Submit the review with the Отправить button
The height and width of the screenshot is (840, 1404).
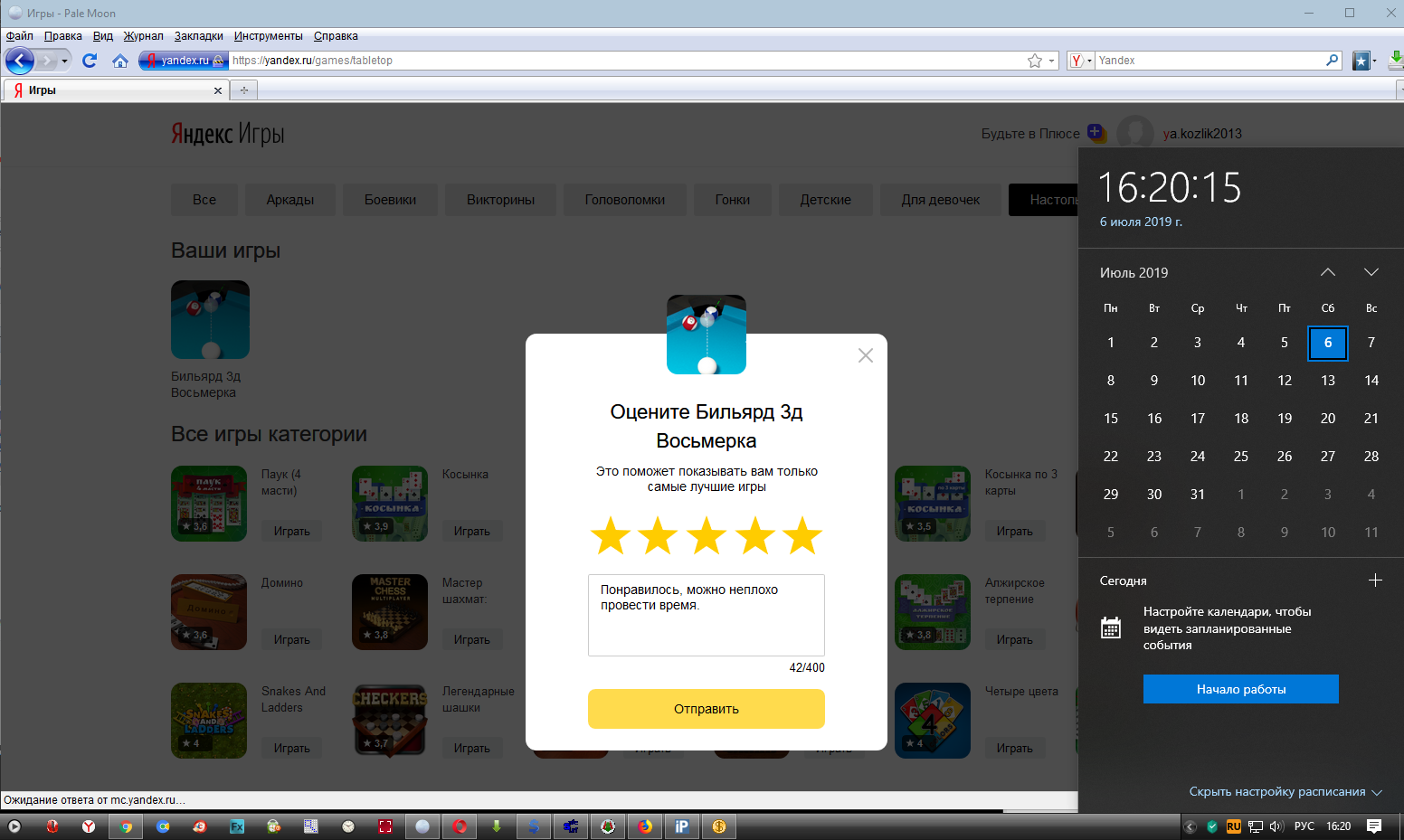pyautogui.click(x=707, y=709)
